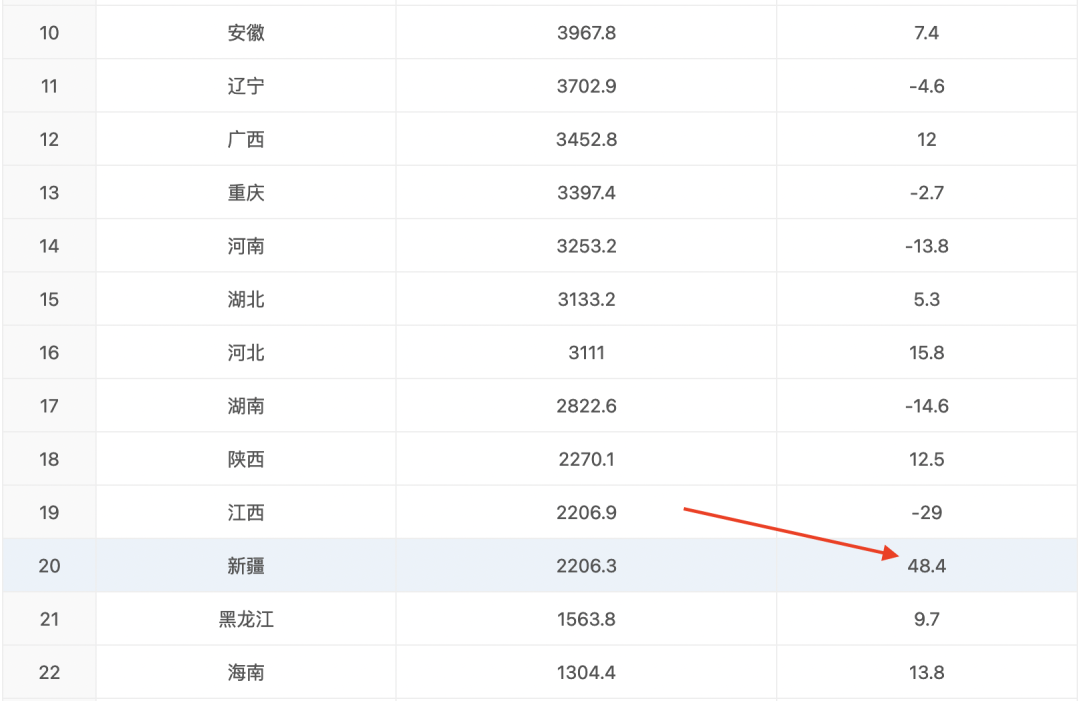Select the 河北 cell
Image resolution: width=1080 pixels, height=701 pixels.
coord(246,353)
